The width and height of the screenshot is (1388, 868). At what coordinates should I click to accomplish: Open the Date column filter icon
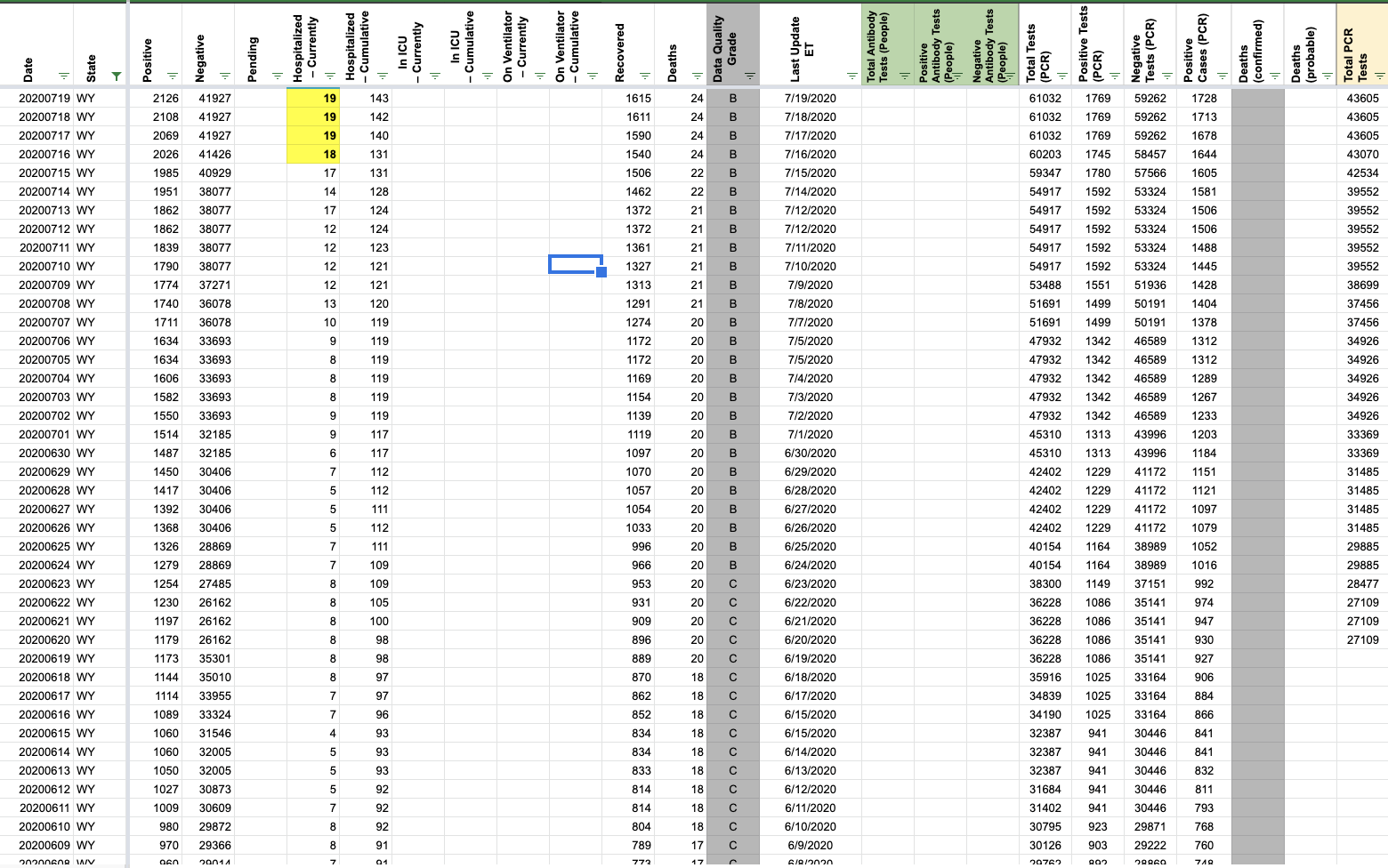tap(63, 76)
